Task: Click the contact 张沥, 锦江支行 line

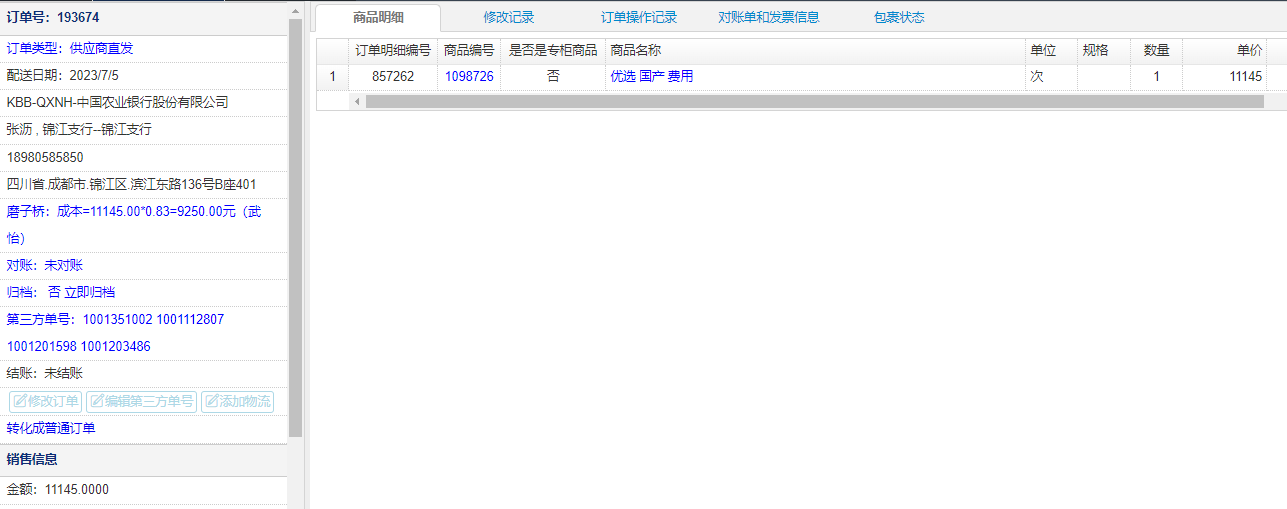Action: click(x=79, y=129)
